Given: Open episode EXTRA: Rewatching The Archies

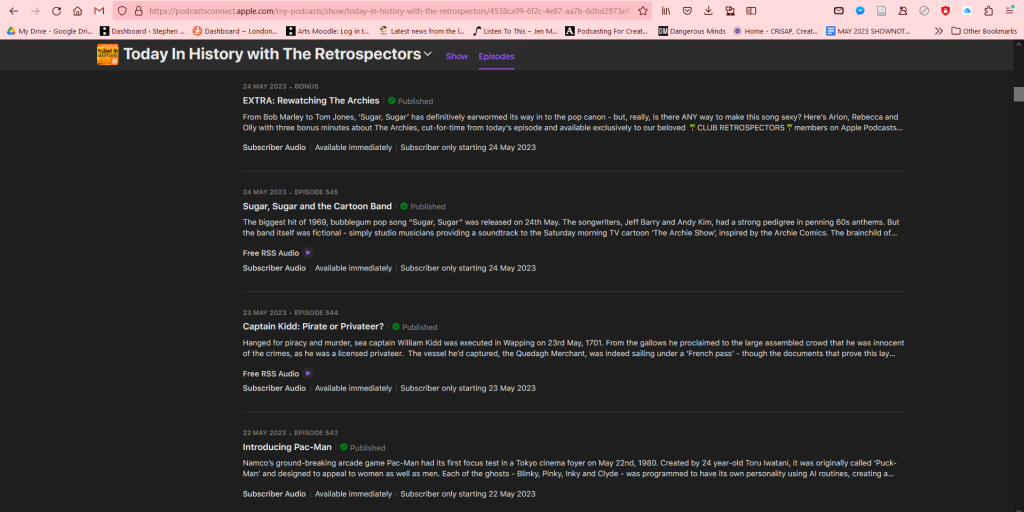Looking at the screenshot, I should click(311, 101).
